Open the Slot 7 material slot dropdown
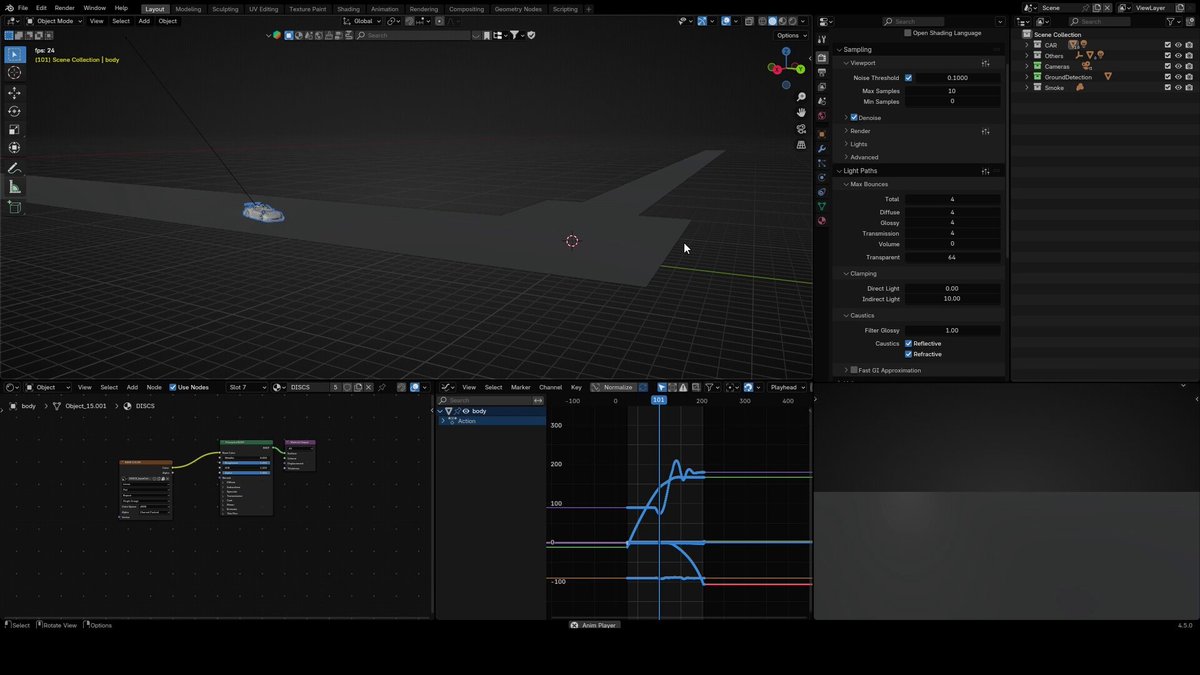1200x675 pixels. tap(247, 387)
